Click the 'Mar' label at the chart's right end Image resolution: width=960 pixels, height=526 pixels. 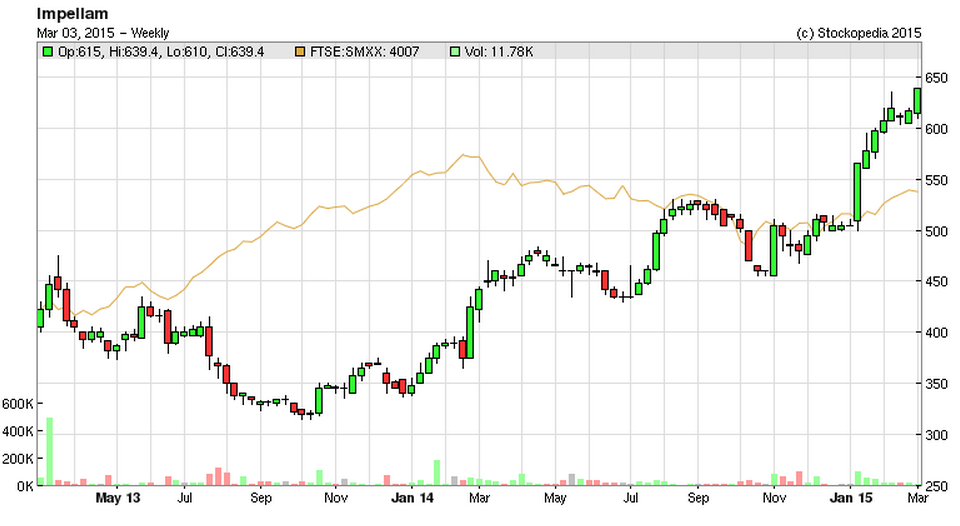(918, 498)
